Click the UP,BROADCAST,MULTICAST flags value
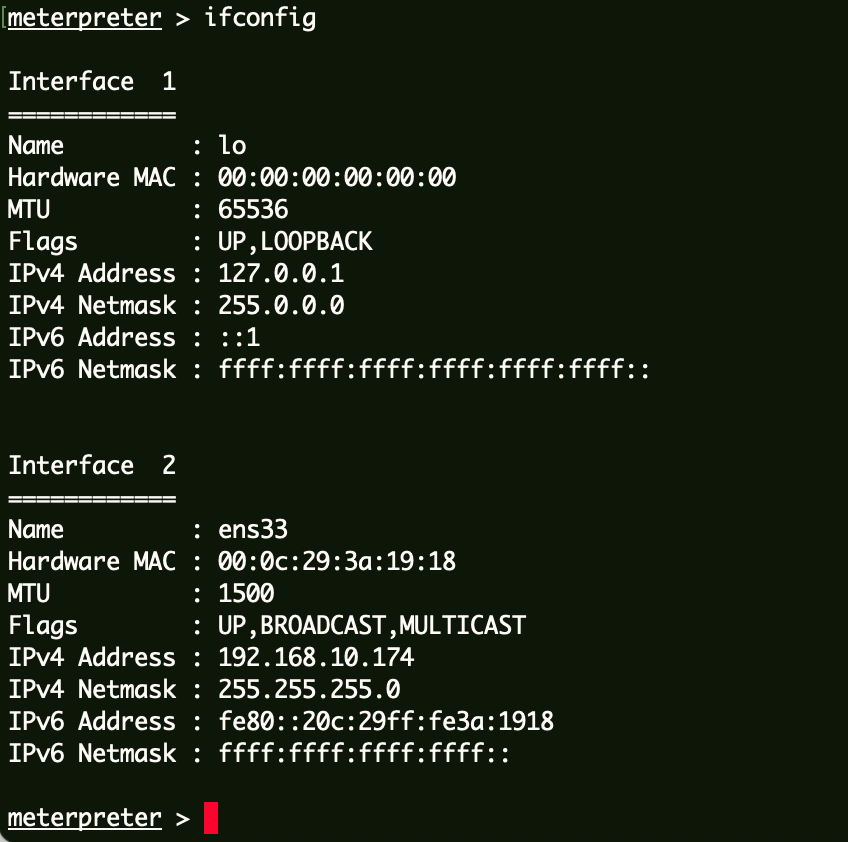 [x=372, y=626]
